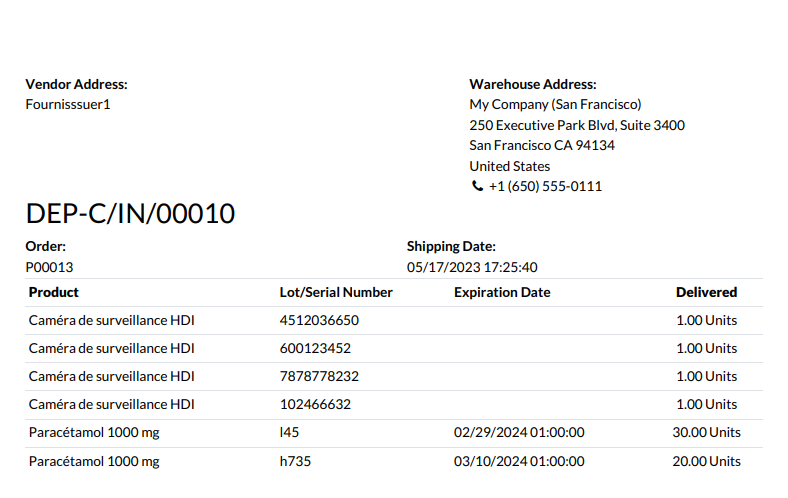Click vendor name Fournisssuer1

tap(67, 104)
